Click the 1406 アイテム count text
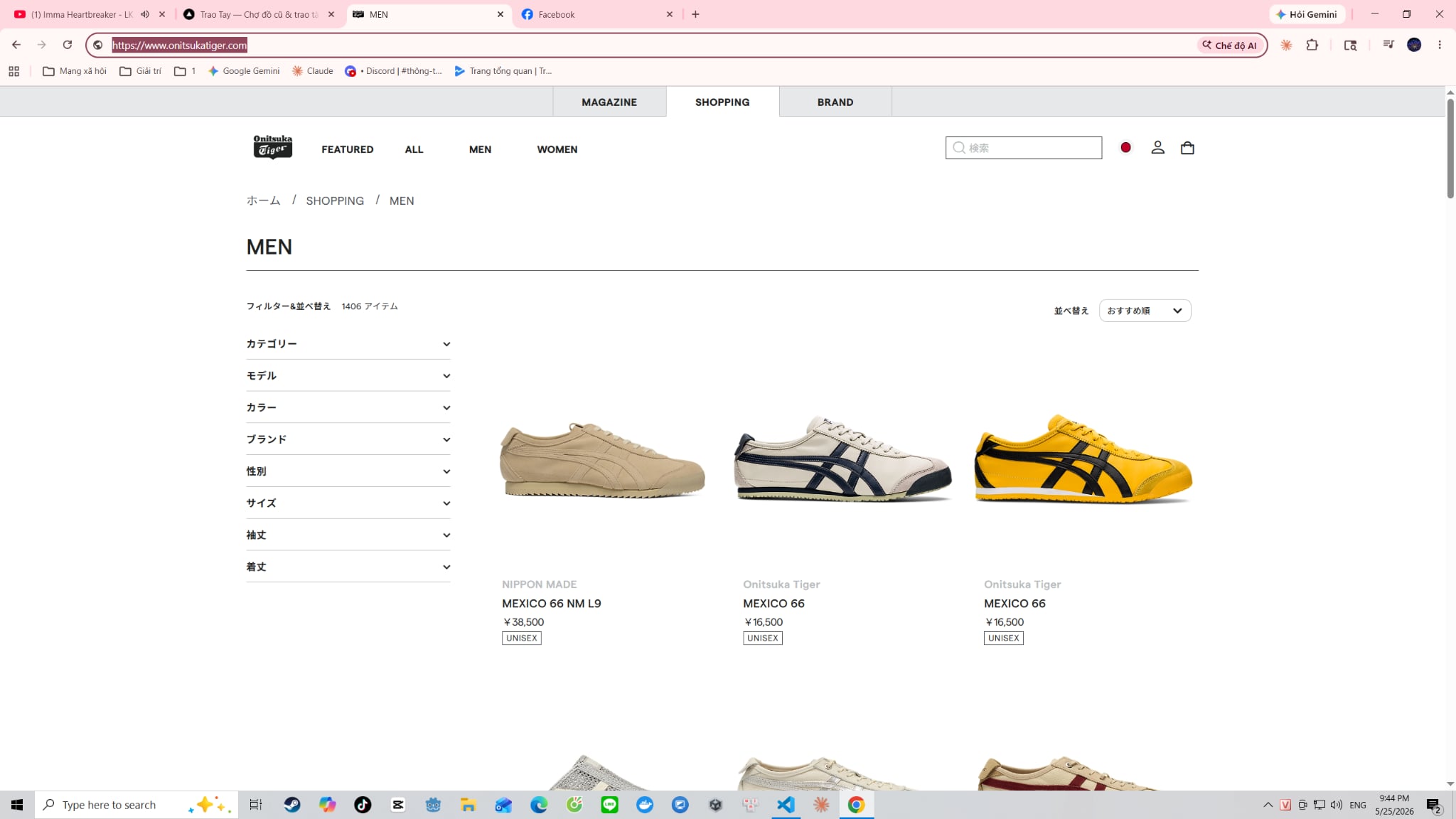 coord(370,306)
